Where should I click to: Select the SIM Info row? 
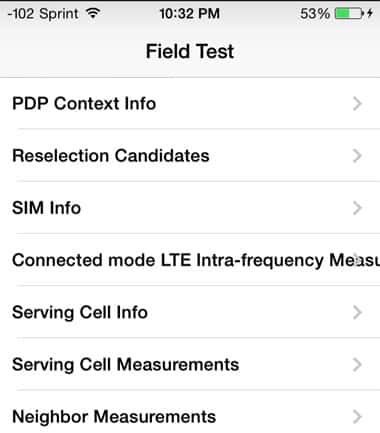tap(190, 208)
